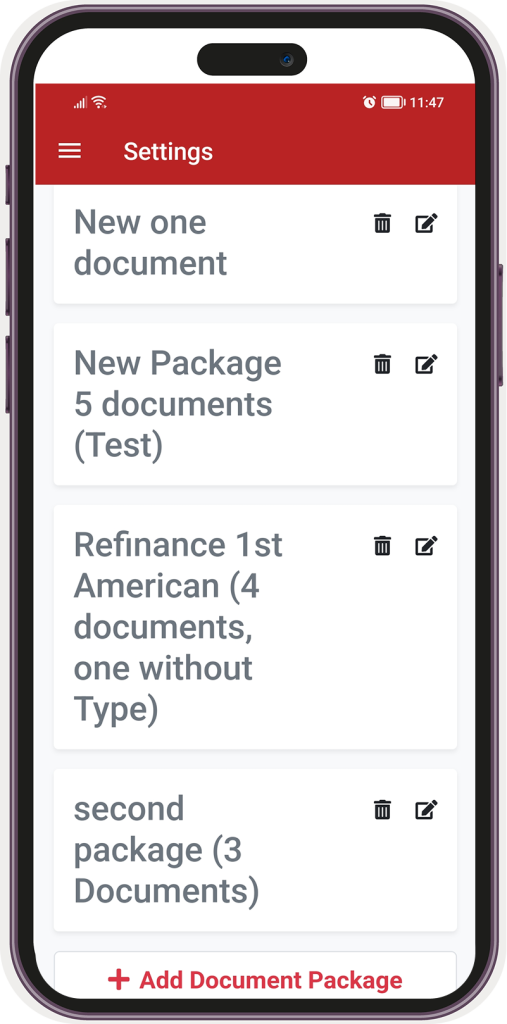Open the hamburger navigation menu
507x1024 pixels.
(x=70, y=152)
